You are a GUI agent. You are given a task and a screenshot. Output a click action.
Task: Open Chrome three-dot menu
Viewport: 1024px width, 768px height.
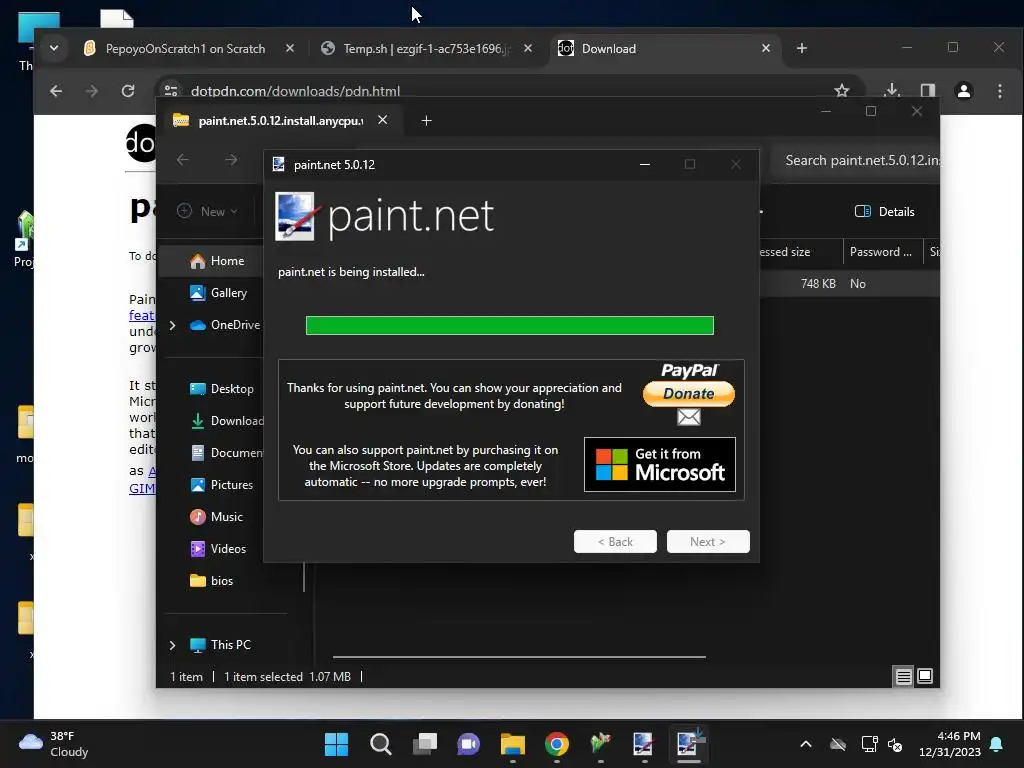pyautogui.click(x=1000, y=91)
